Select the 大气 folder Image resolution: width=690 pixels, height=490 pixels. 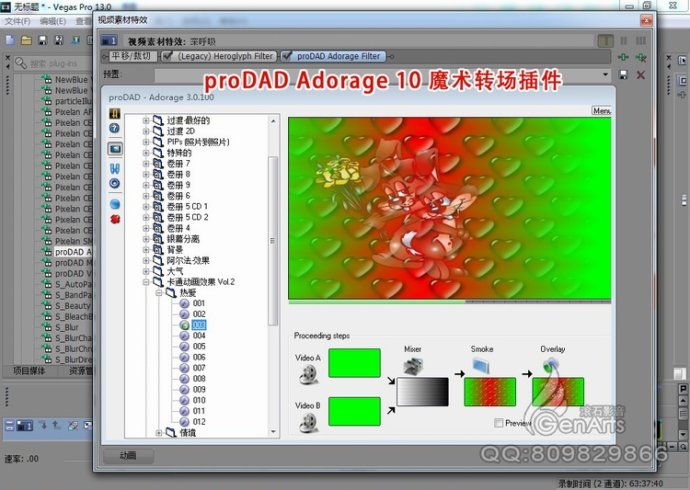tap(174, 271)
